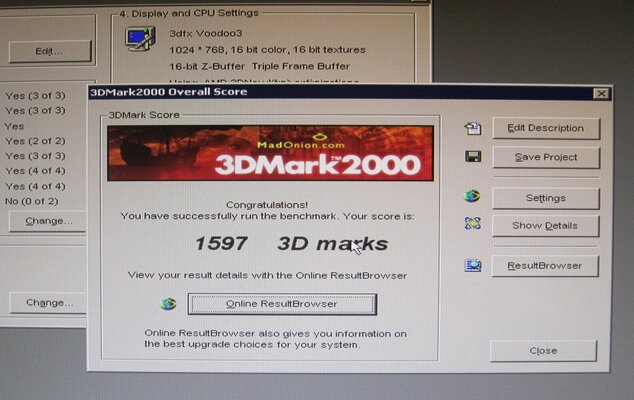Click the floppy disk icon beside Save Project

pyautogui.click(x=473, y=157)
